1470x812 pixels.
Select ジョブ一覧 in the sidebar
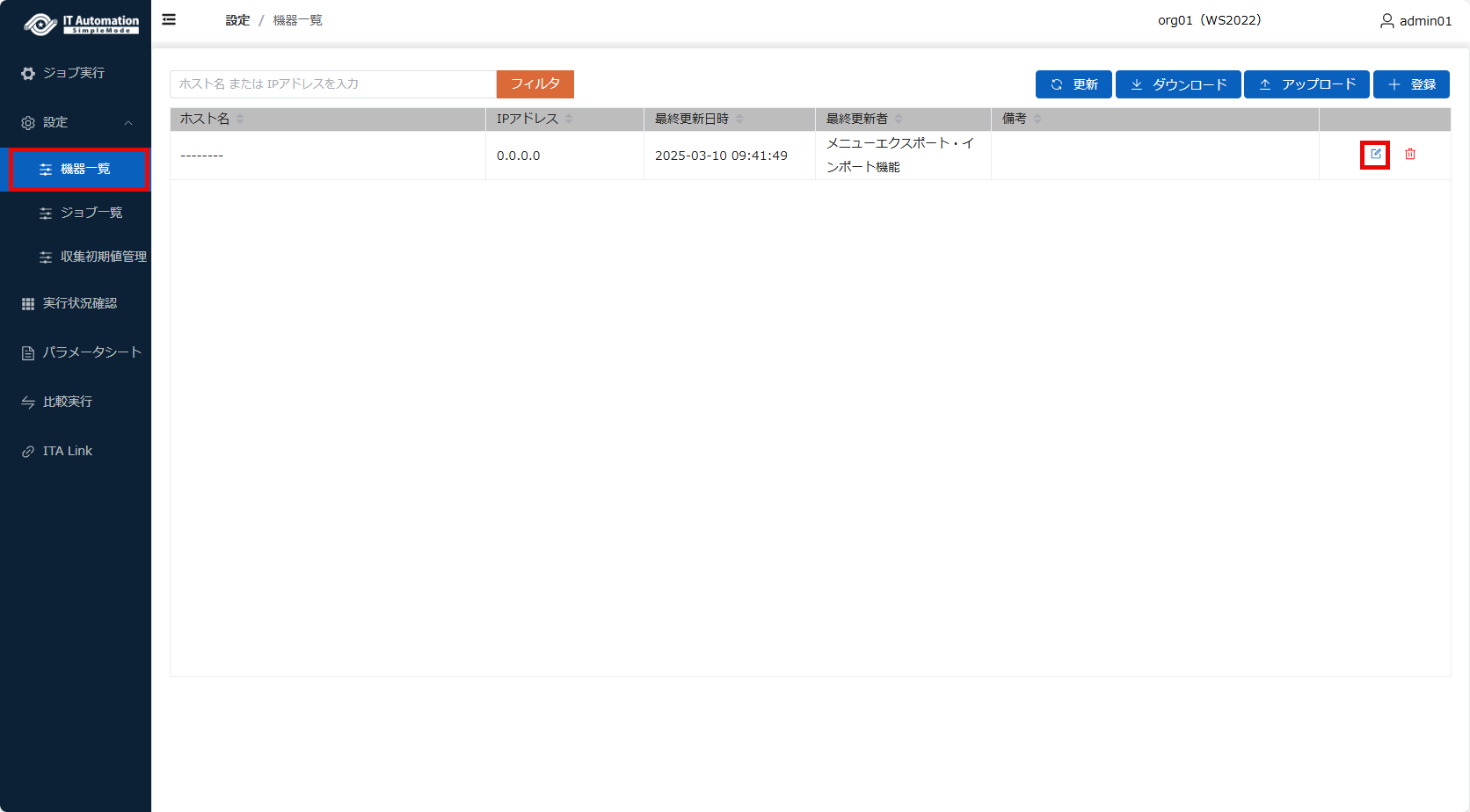click(91, 213)
